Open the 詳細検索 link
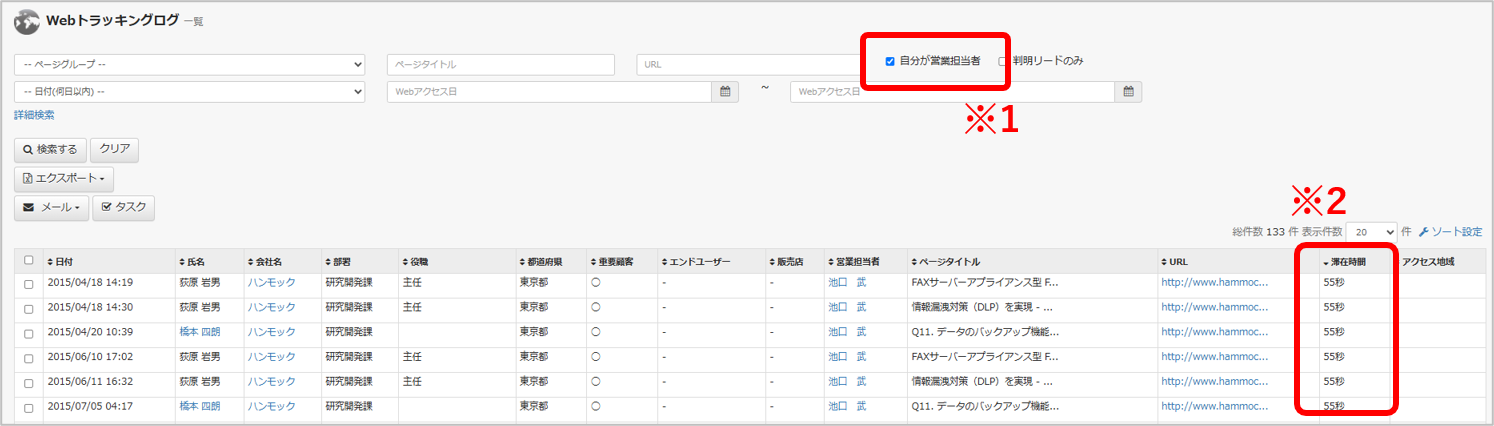 [34, 116]
